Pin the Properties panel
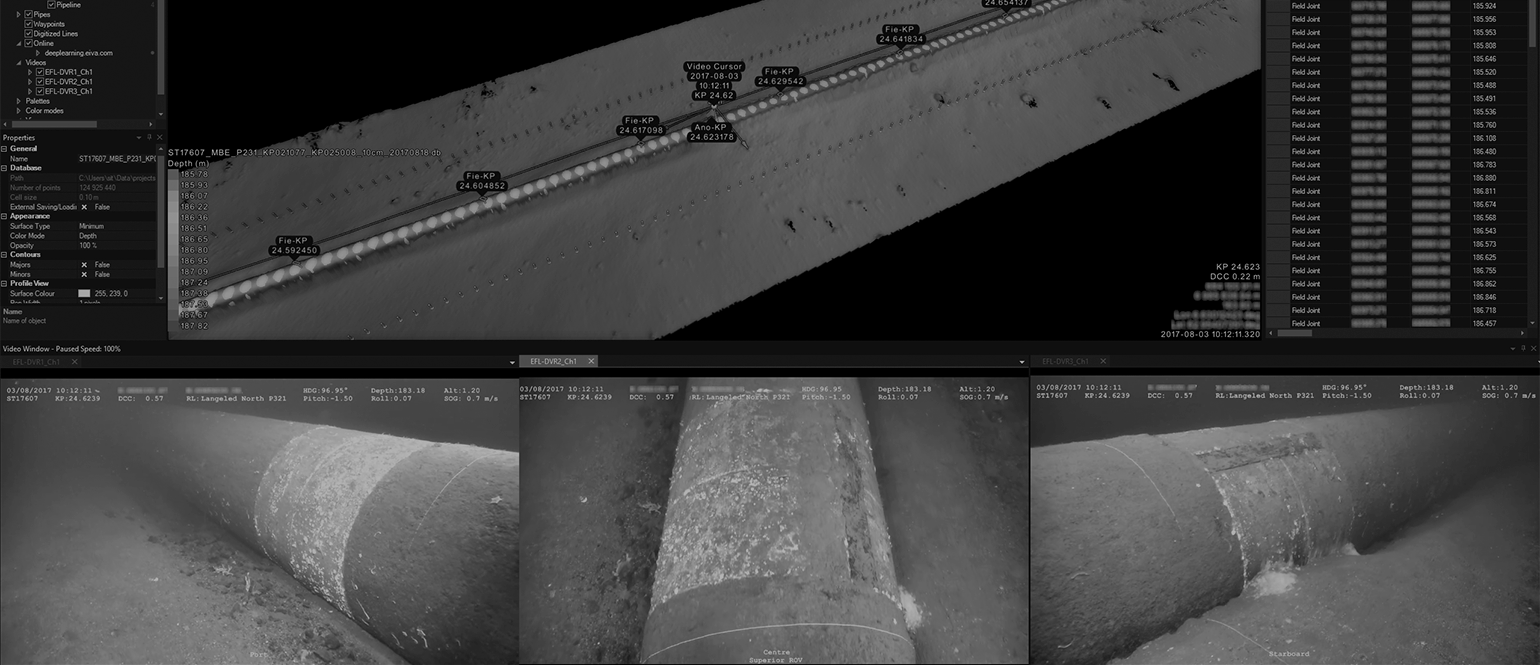 click(148, 137)
